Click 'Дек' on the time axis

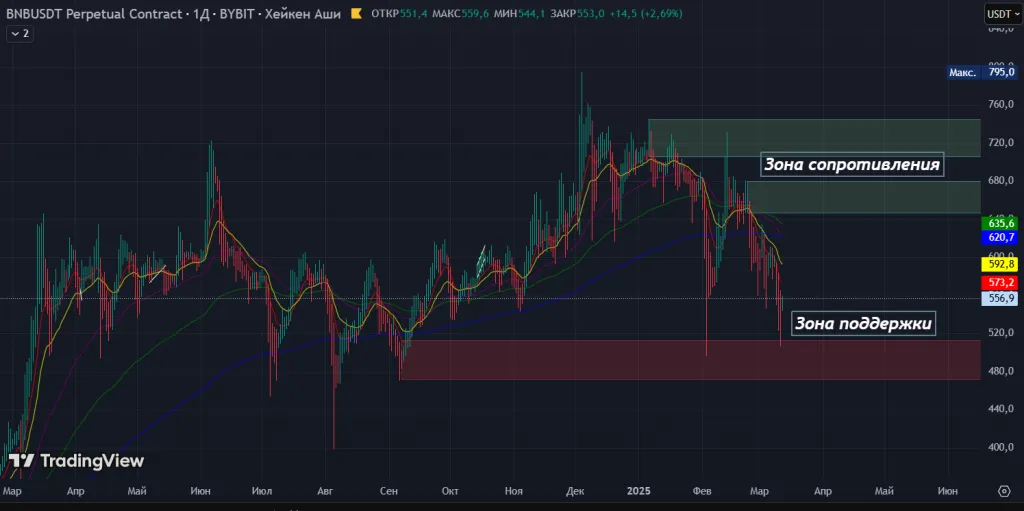click(x=575, y=491)
